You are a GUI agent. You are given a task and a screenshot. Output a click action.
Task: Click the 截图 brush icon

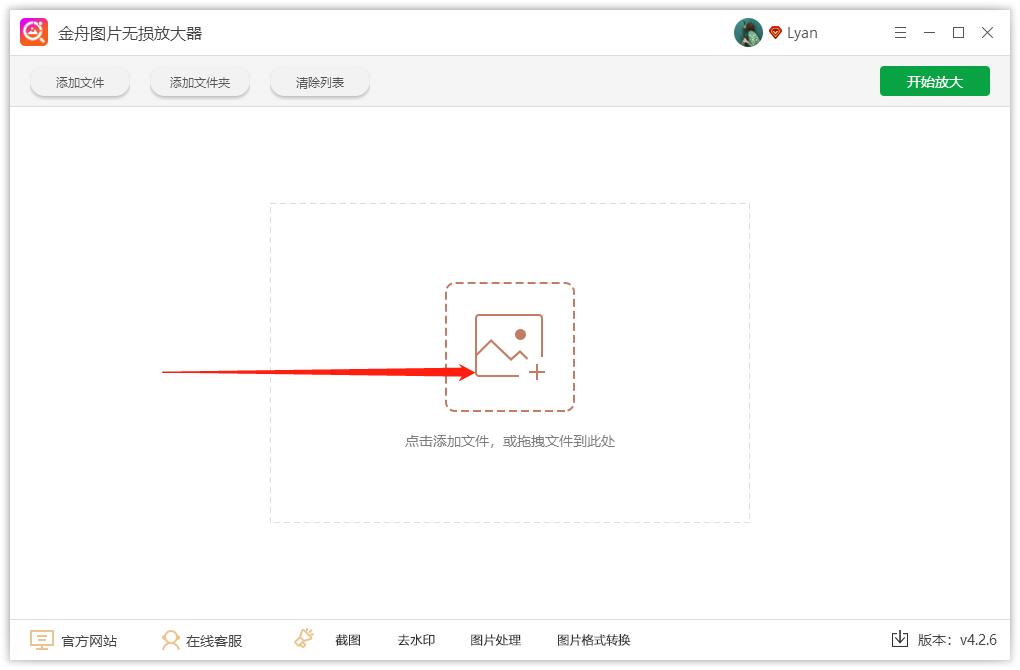[303, 638]
